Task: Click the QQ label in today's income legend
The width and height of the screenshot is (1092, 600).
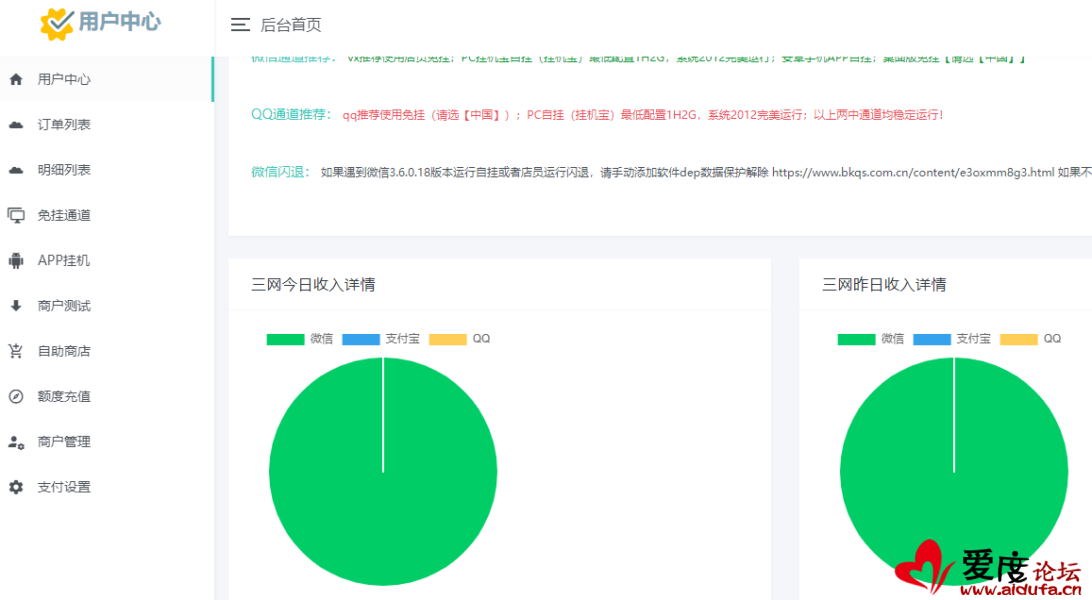Action: tap(481, 339)
